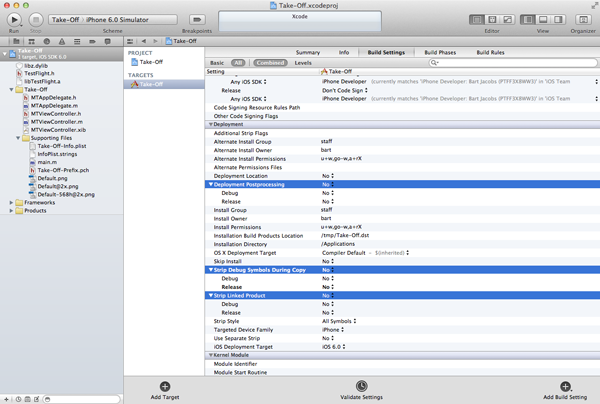600x404 pixels.
Task: Collapse Strip Debug Symbols During Copy
Action: tap(210, 270)
